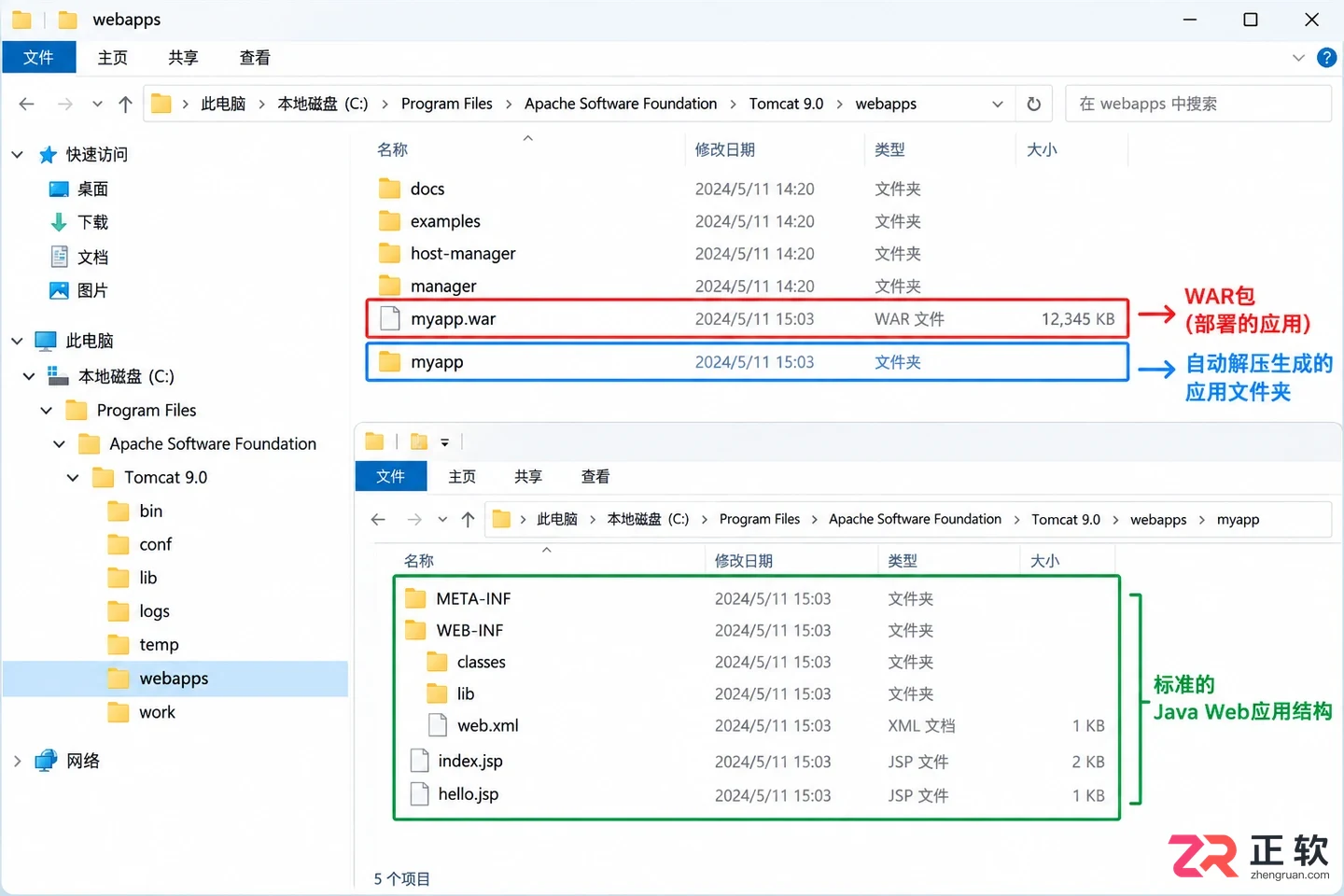Select the META-INF folder icon
Screen dimensions: 1344x896
[x=415, y=598]
